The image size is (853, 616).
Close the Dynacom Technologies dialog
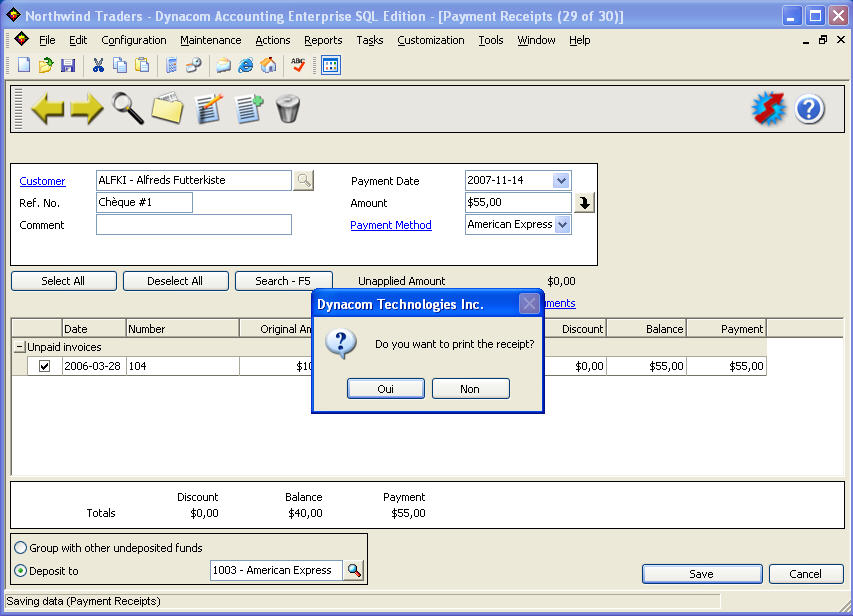(529, 304)
